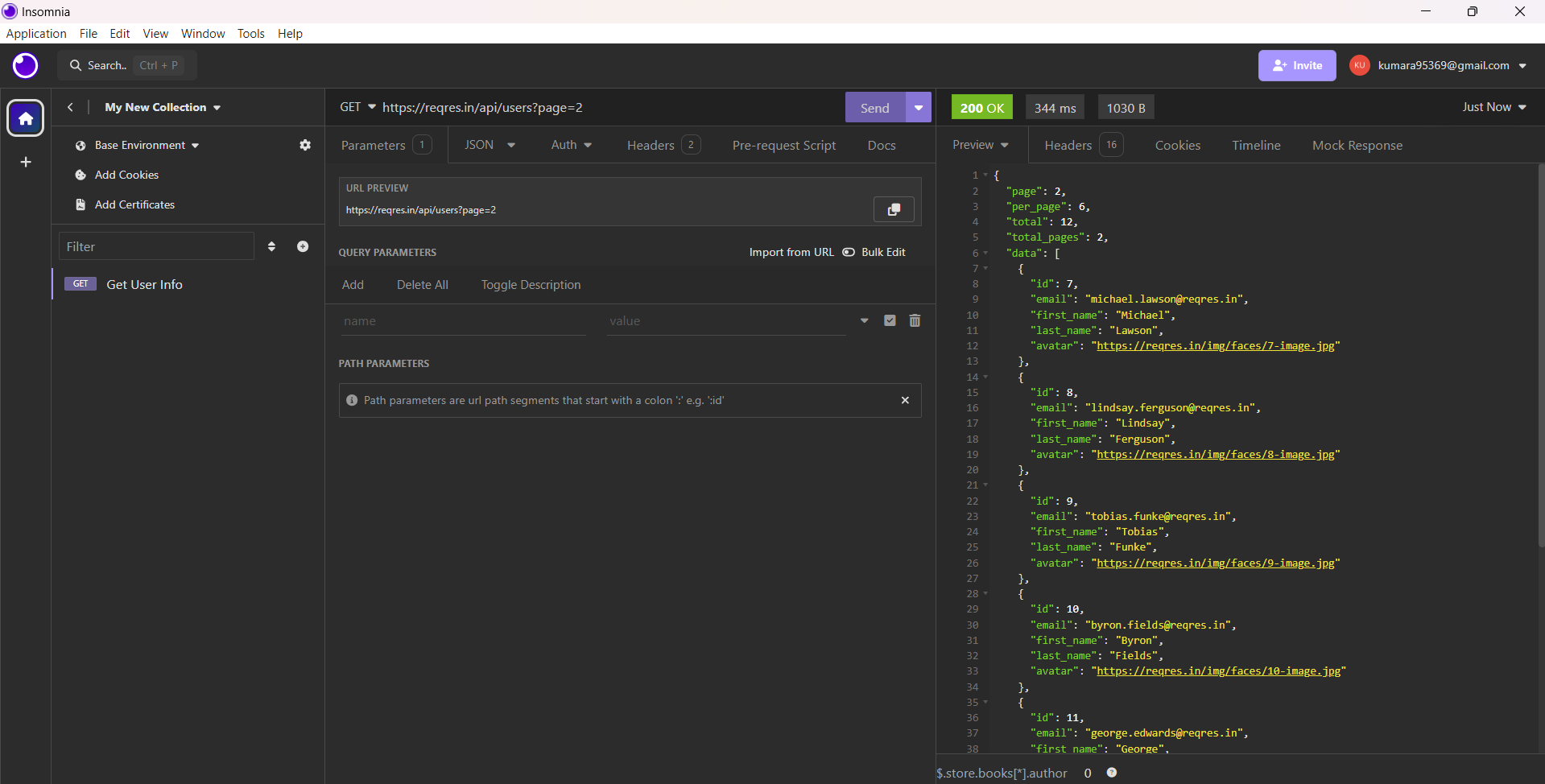Uncheck the query parameter enabled checkbox
The image size is (1545, 784).
point(890,320)
